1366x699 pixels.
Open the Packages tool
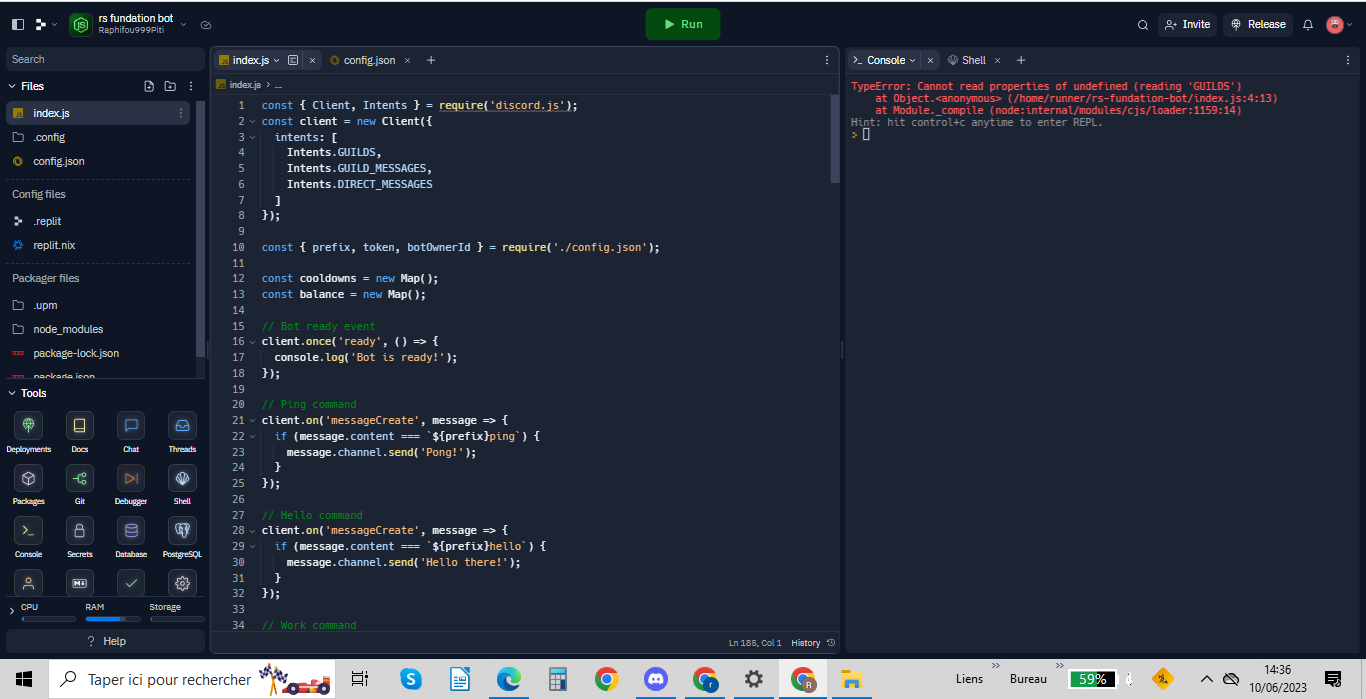28,478
